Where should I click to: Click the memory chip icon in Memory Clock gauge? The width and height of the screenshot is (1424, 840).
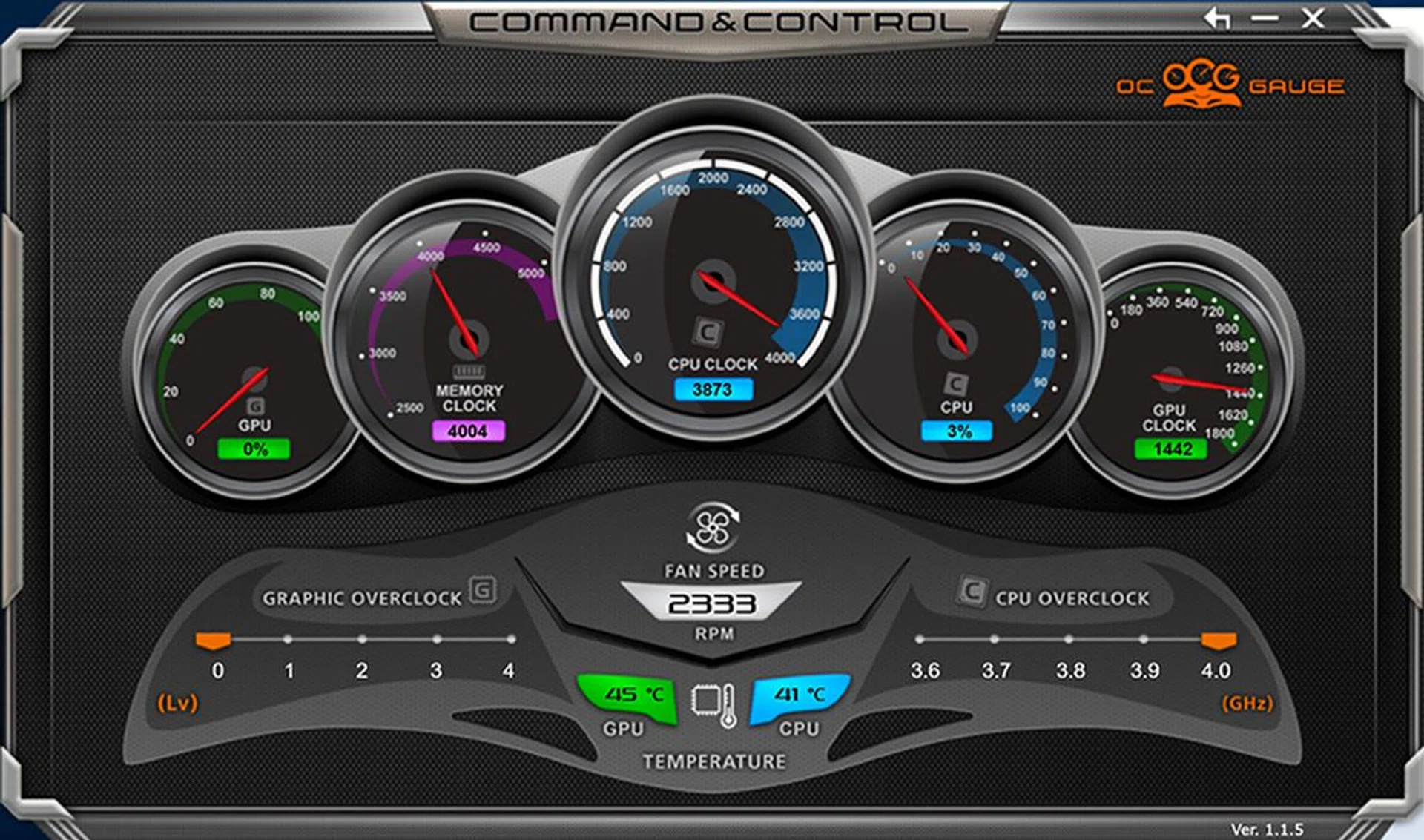(469, 371)
